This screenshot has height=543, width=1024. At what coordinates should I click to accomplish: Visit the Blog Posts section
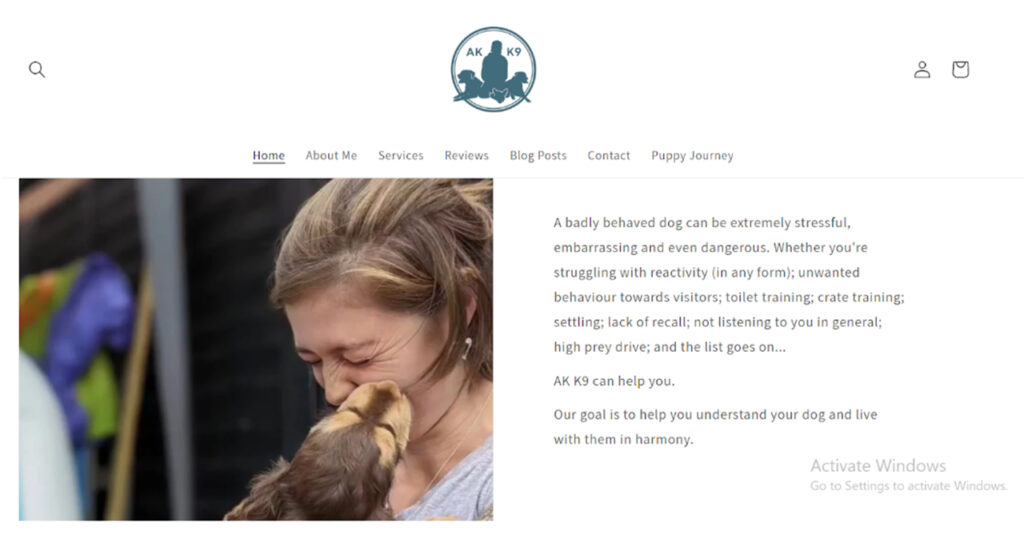[x=538, y=156]
